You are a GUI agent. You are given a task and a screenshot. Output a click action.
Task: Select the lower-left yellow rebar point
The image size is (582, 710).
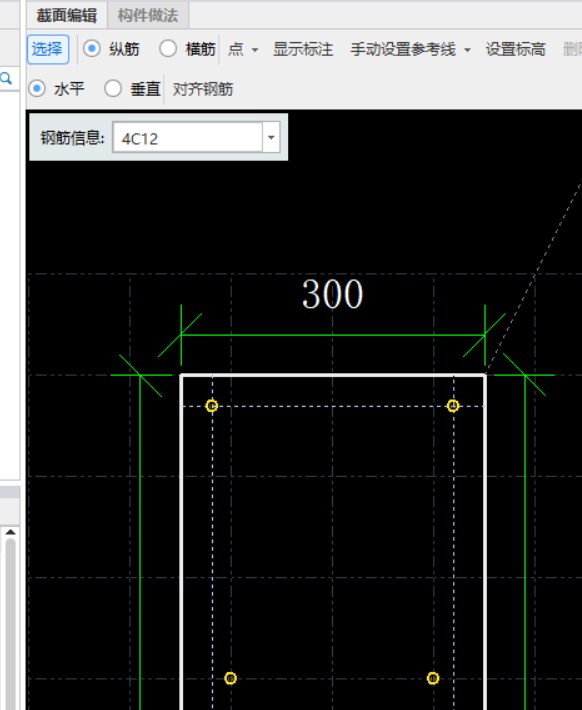point(231,678)
